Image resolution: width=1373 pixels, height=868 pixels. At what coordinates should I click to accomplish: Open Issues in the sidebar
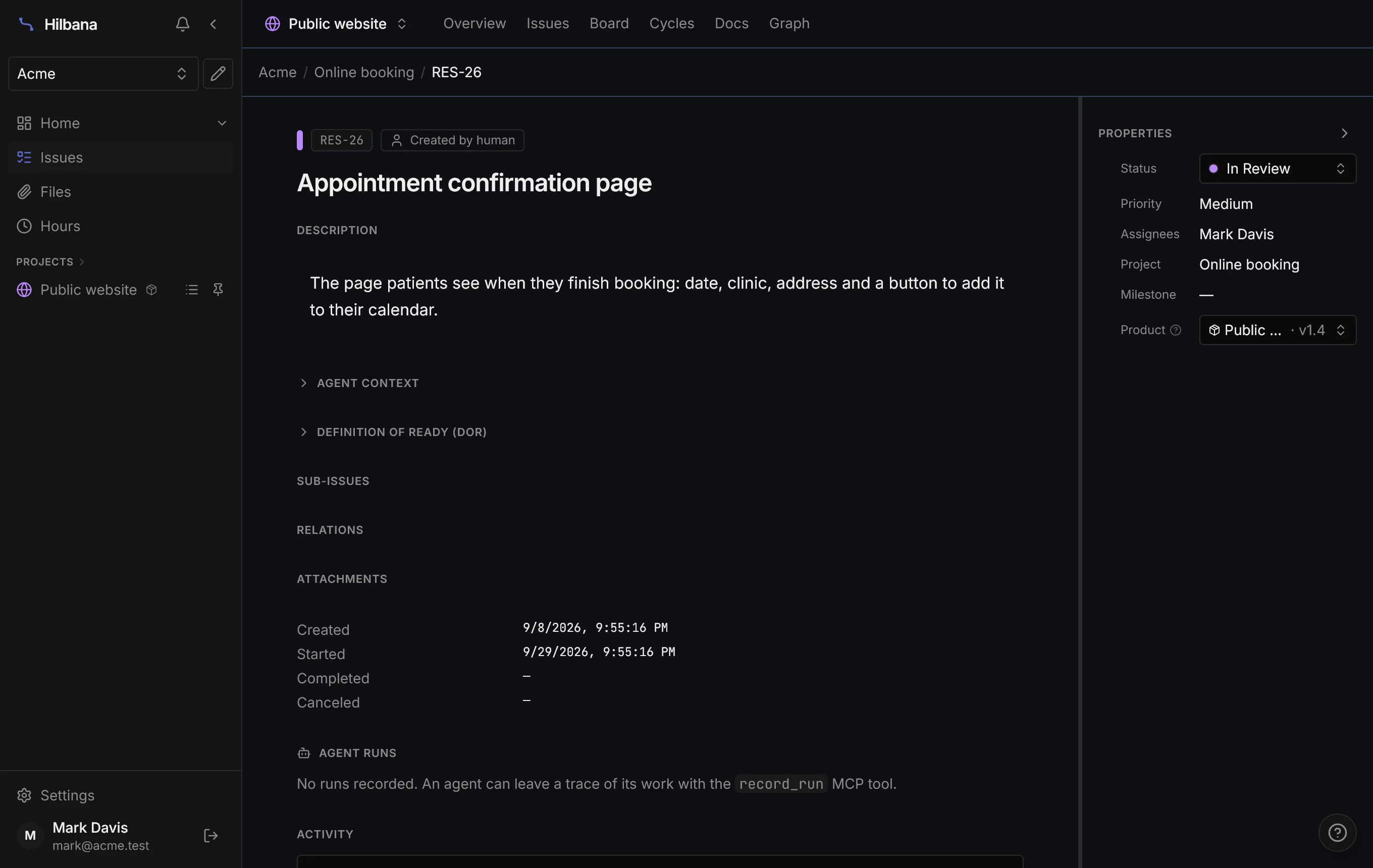pos(121,157)
